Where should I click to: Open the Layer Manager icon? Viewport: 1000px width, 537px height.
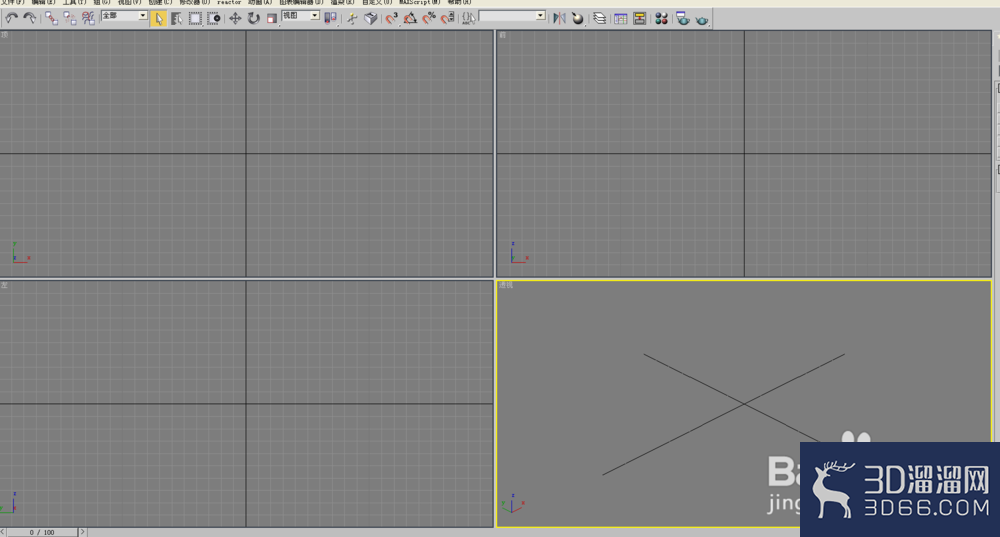click(599, 18)
